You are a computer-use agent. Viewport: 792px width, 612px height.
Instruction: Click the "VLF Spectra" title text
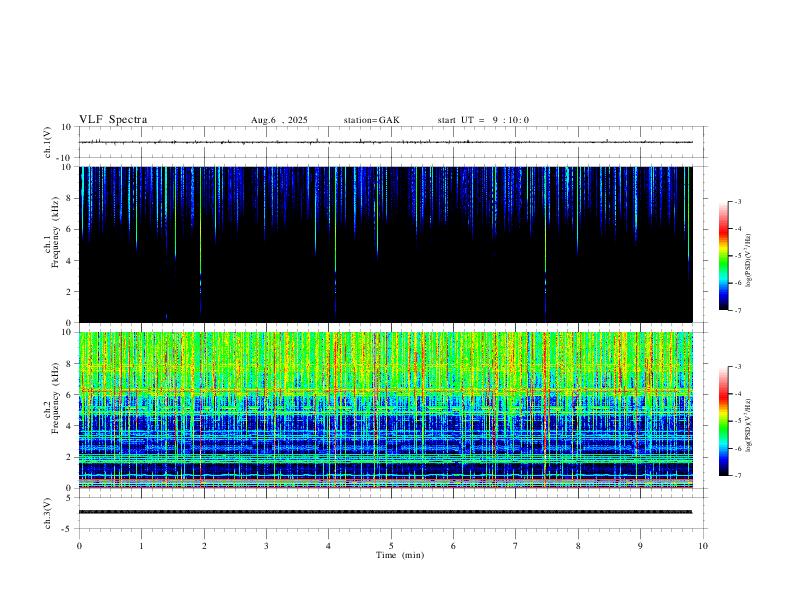[x=113, y=120]
